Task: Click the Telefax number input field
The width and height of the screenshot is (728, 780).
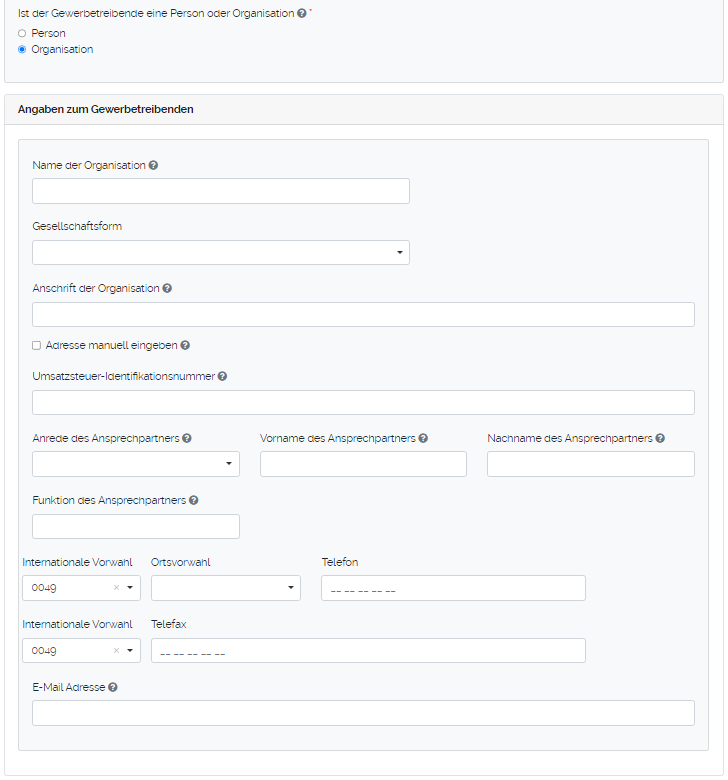Action: 367,650
